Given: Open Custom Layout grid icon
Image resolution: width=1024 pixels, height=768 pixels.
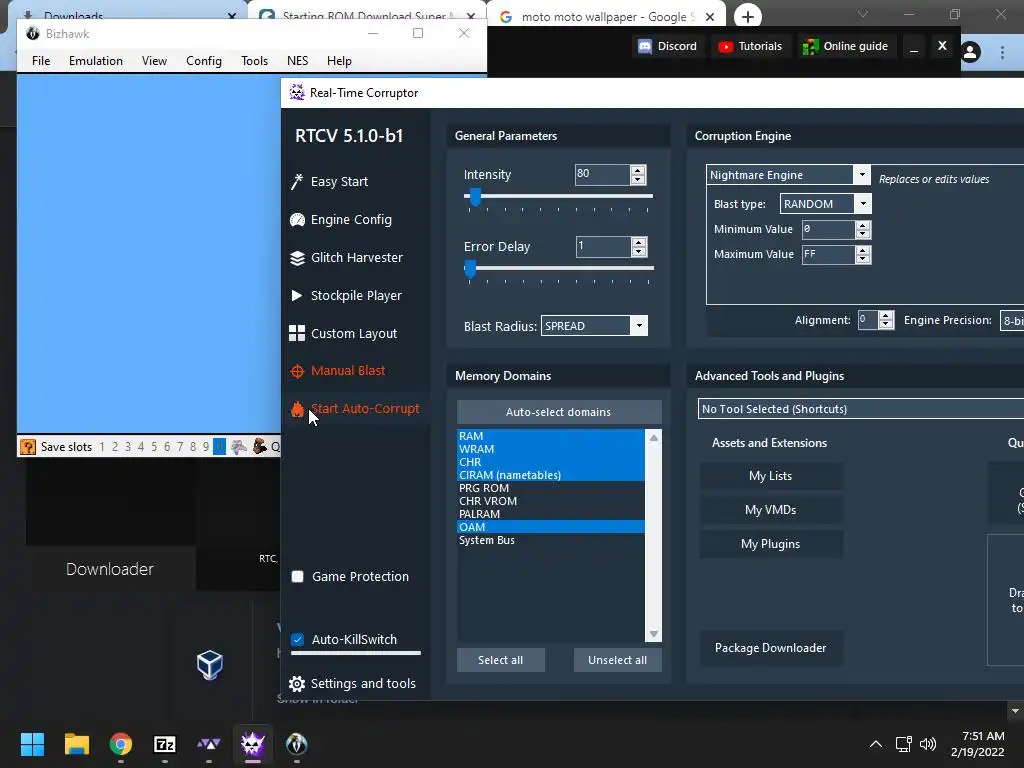Looking at the screenshot, I should [x=296, y=333].
